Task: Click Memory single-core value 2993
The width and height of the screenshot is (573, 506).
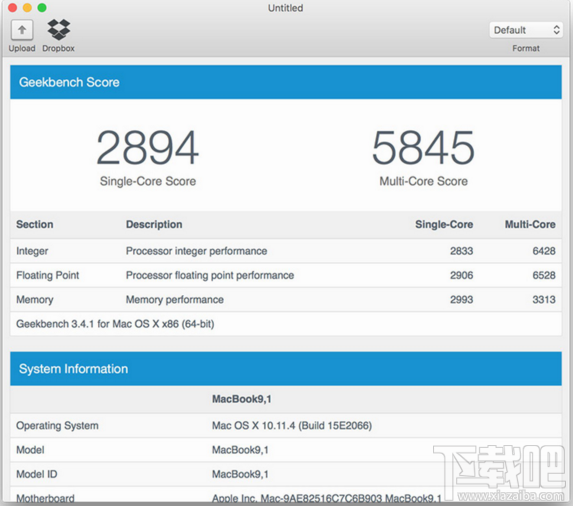Action: [462, 300]
